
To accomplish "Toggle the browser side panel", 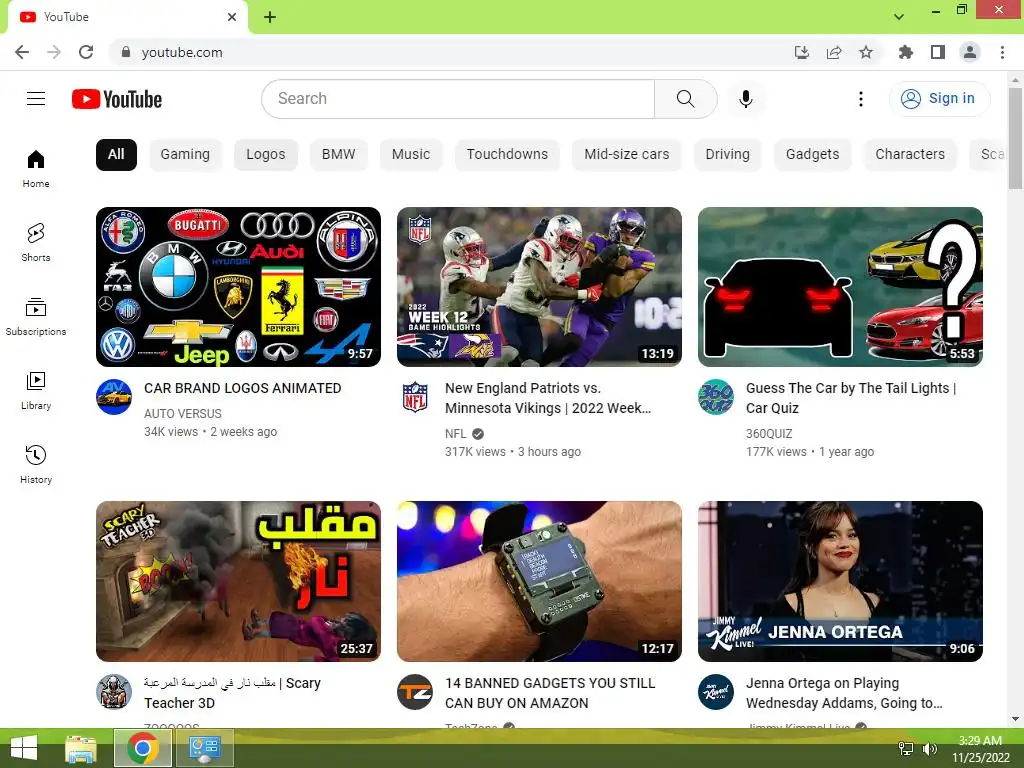I will (938, 52).
